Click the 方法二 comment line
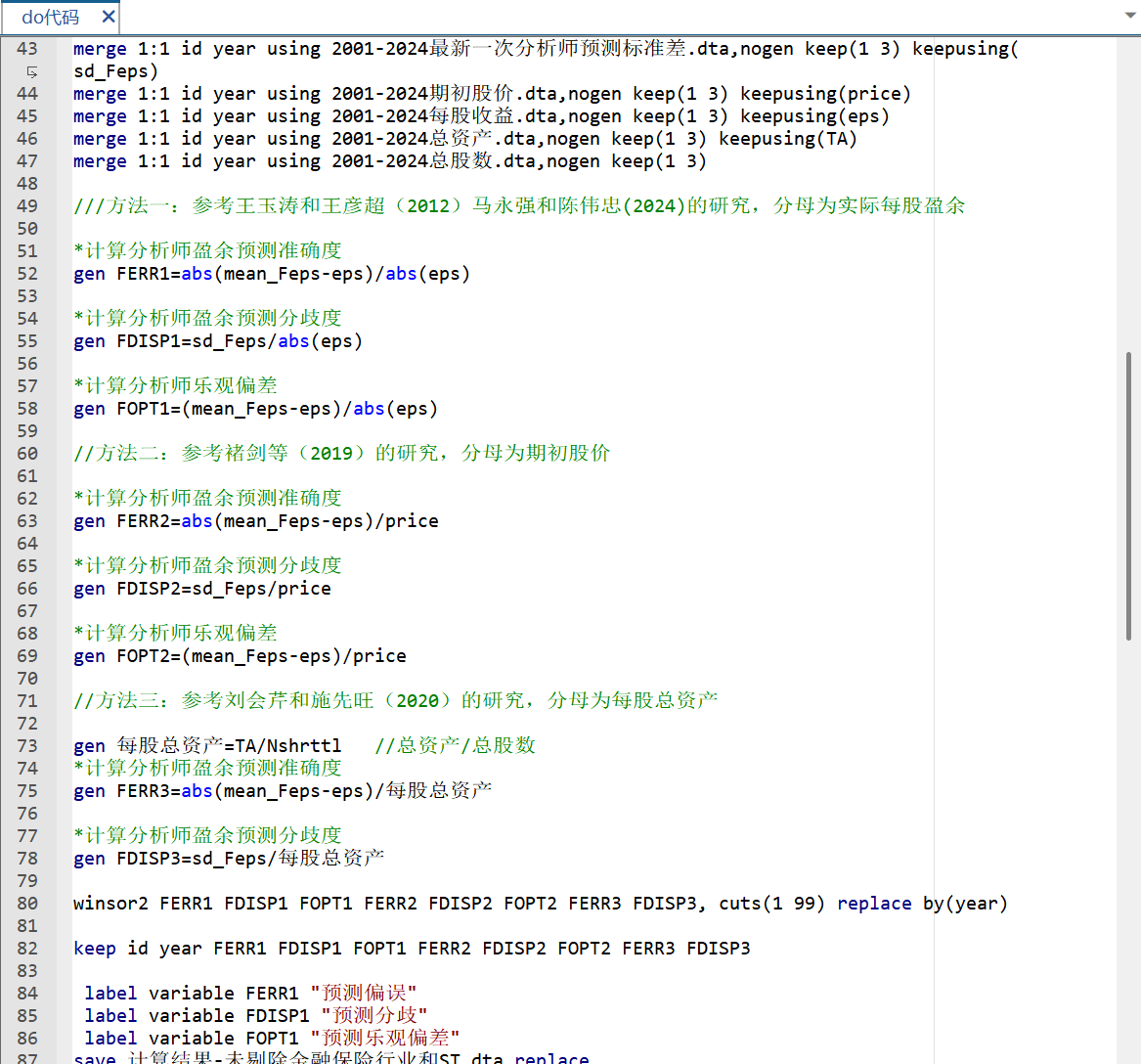This screenshot has width=1141, height=1064. [x=342, y=454]
